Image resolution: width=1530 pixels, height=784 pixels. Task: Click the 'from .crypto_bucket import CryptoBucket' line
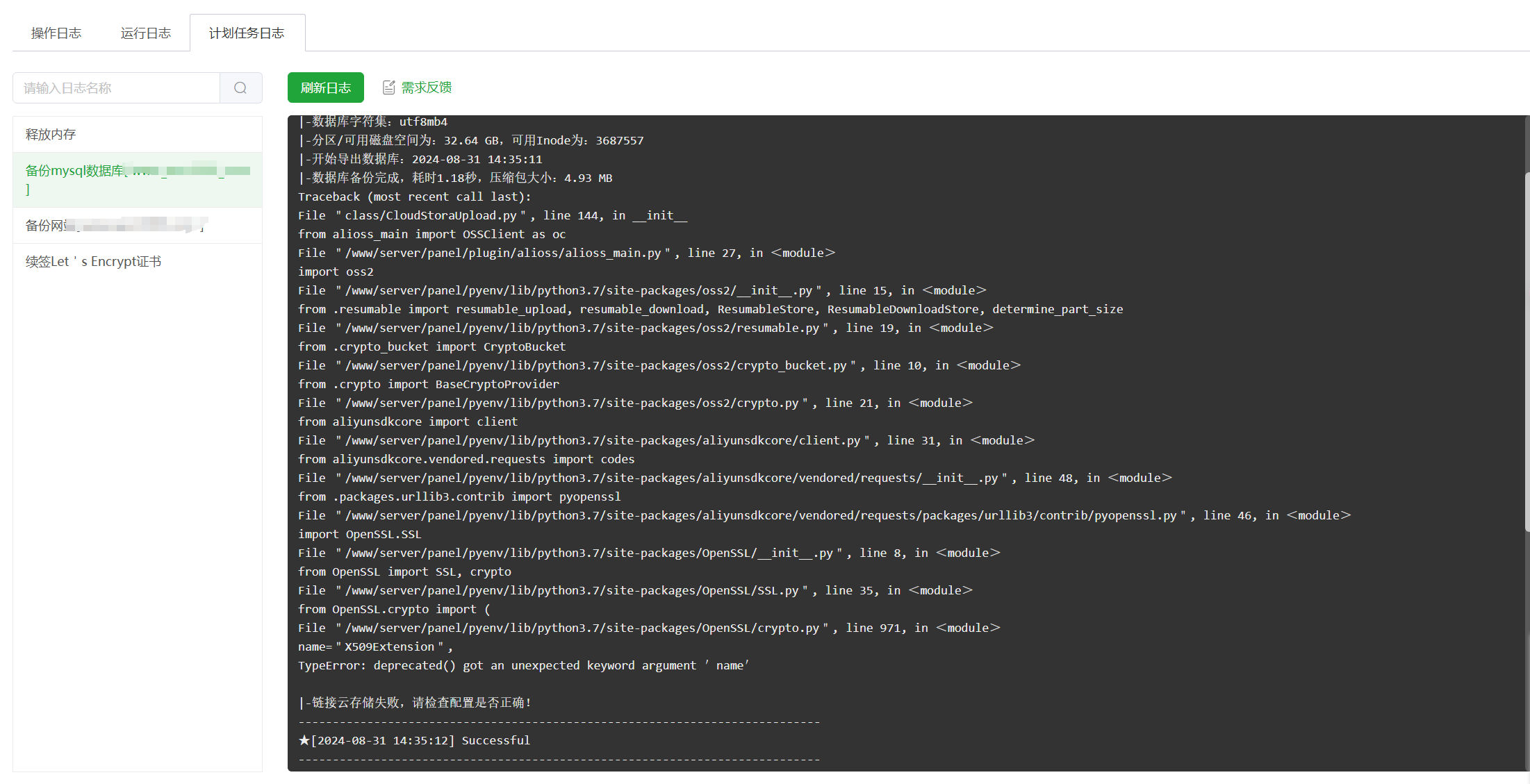tap(431, 347)
